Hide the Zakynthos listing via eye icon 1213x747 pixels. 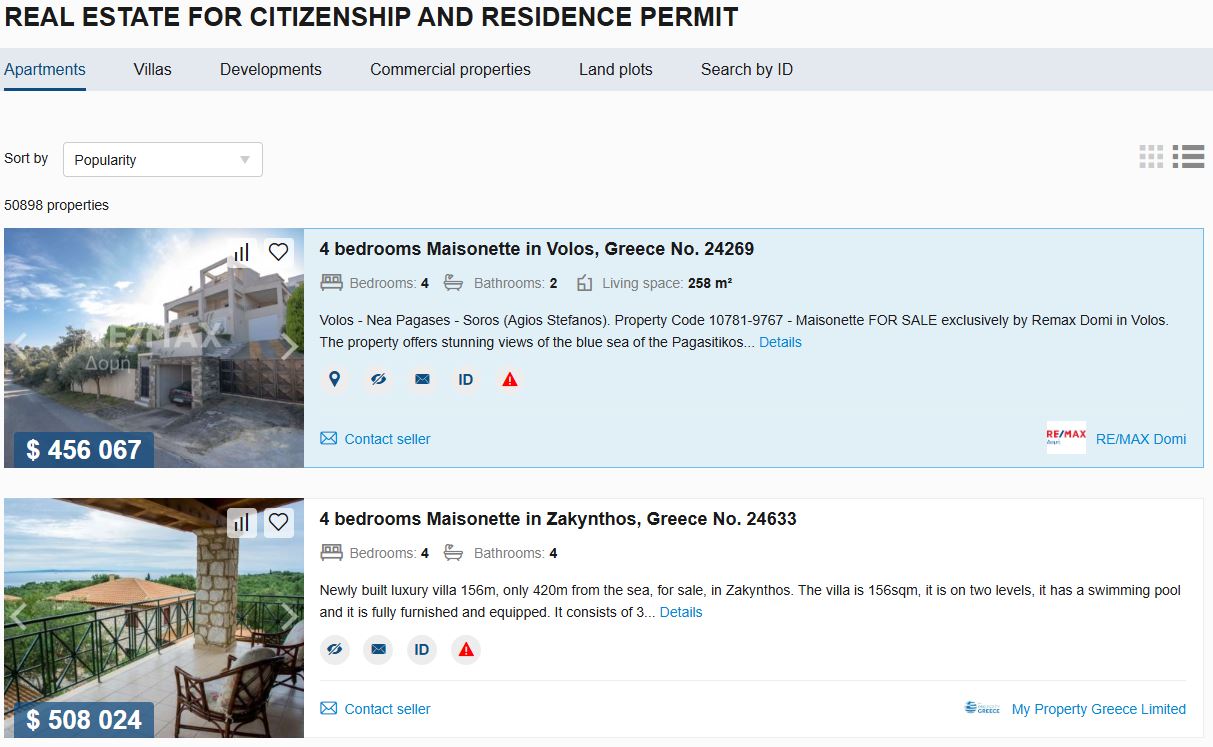click(335, 650)
